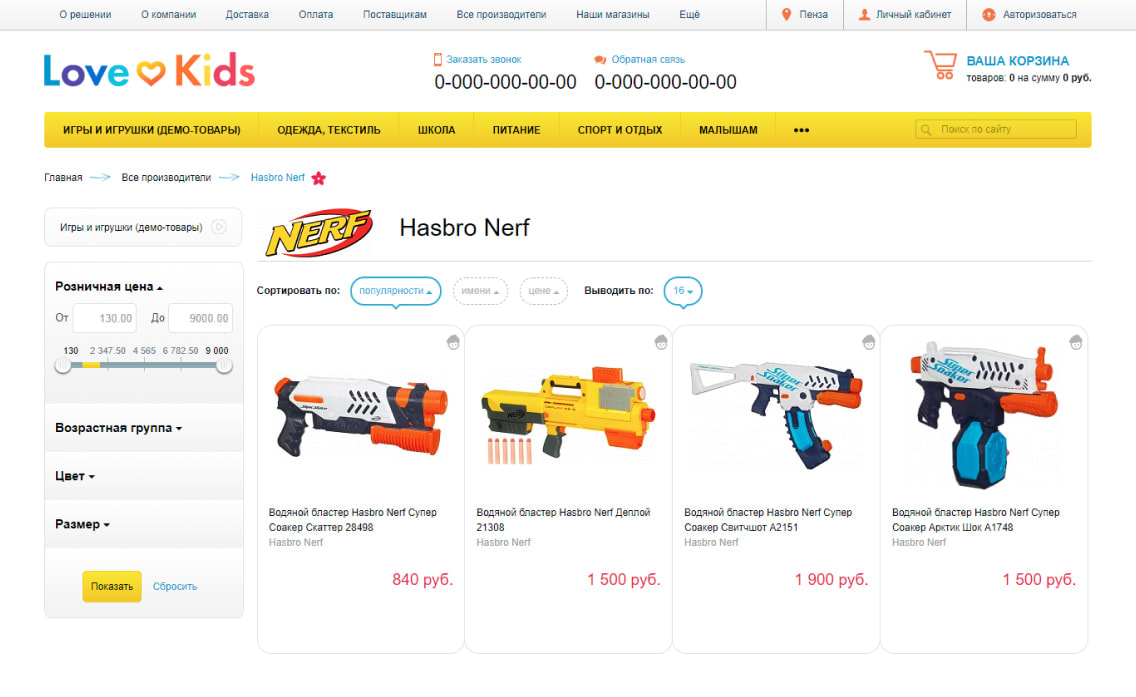Click the right price slider handle

coord(225,366)
